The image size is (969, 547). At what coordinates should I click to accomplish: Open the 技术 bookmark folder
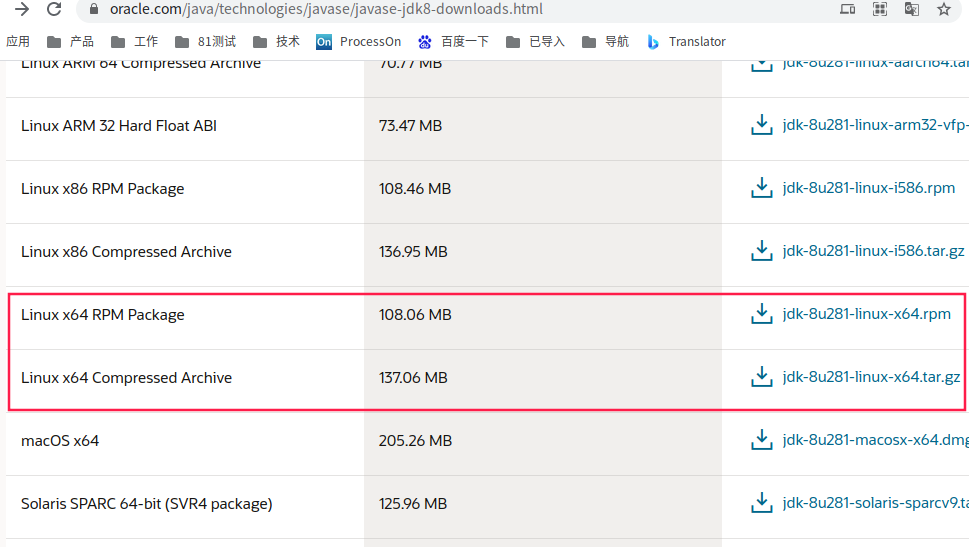click(x=277, y=41)
